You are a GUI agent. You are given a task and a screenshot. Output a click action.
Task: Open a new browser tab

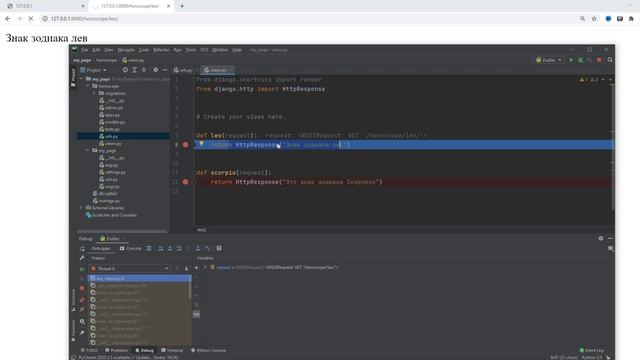(182, 6)
